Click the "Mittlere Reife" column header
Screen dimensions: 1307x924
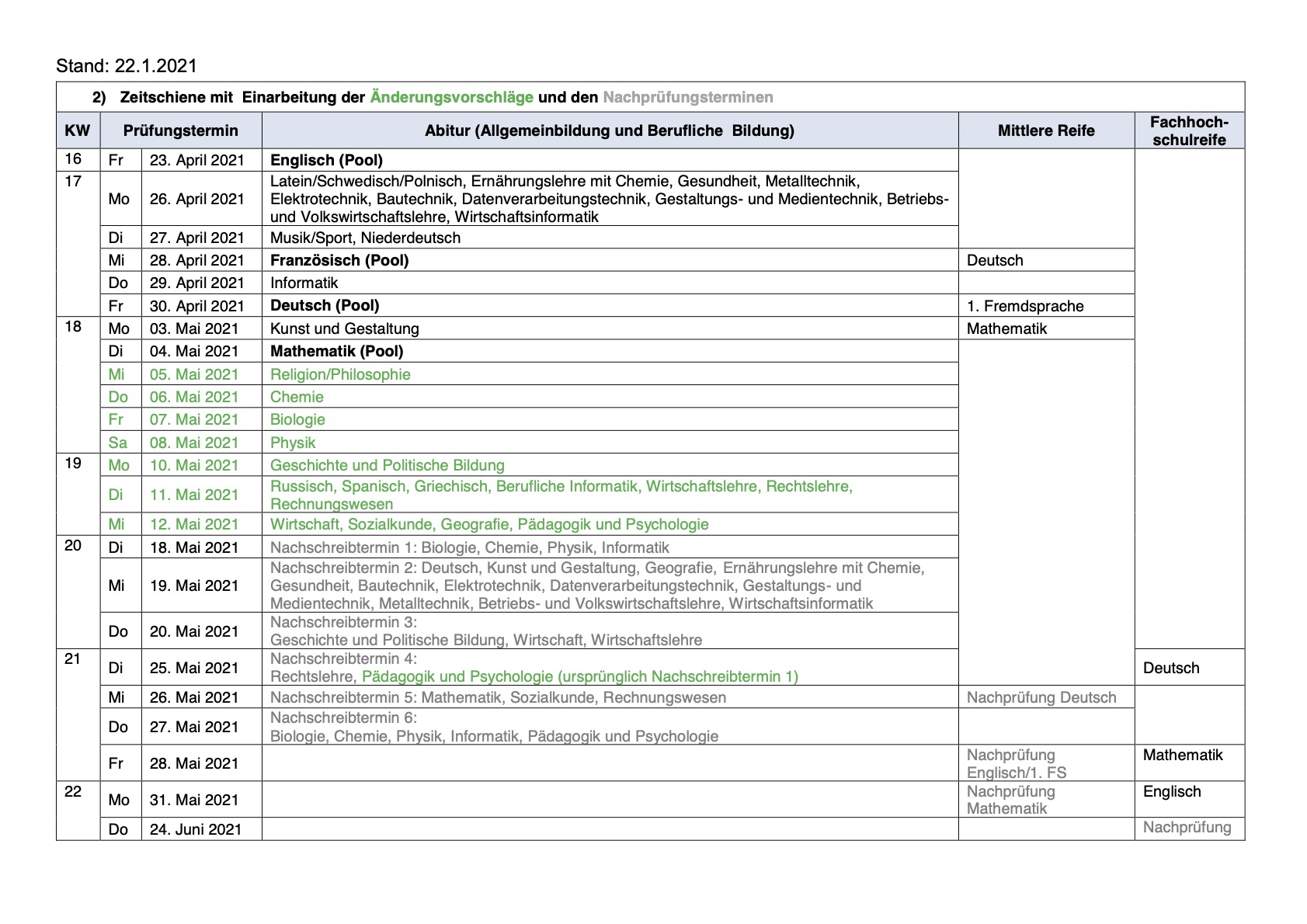click(1046, 130)
